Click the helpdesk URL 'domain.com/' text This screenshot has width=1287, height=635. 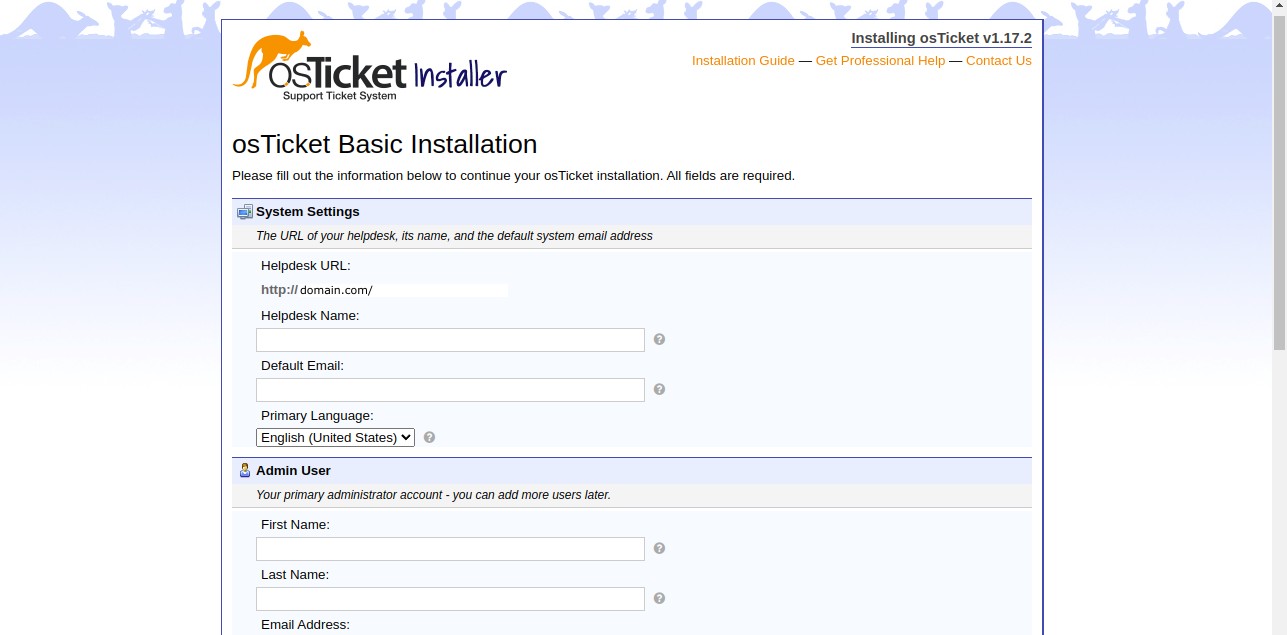336,290
